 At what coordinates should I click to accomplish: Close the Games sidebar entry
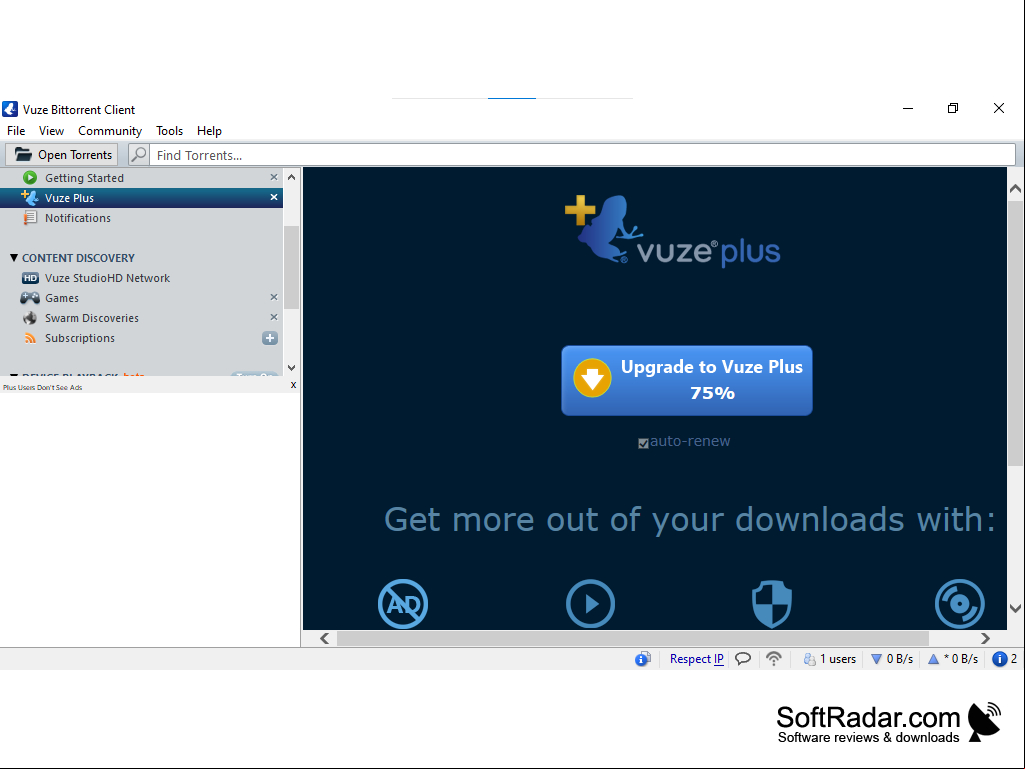pyautogui.click(x=274, y=297)
